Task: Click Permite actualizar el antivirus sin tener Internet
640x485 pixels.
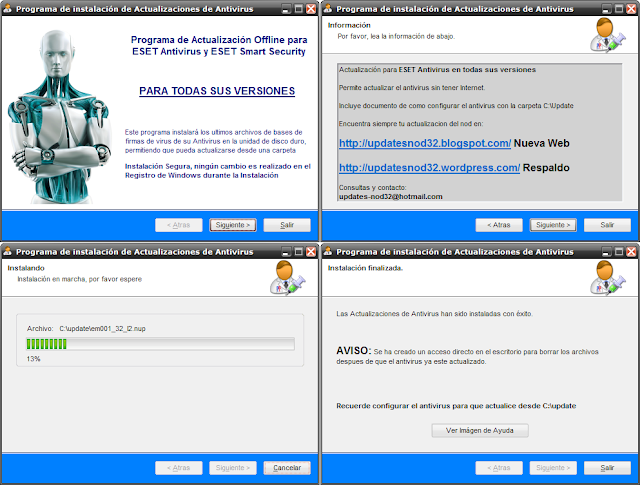Action: coord(412,88)
